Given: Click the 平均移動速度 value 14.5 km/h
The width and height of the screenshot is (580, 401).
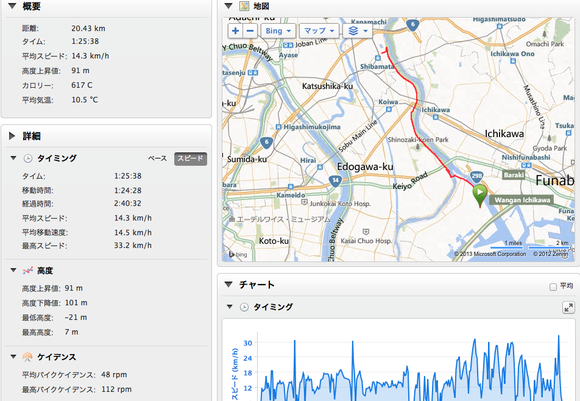Looking at the screenshot, I should (x=133, y=232).
